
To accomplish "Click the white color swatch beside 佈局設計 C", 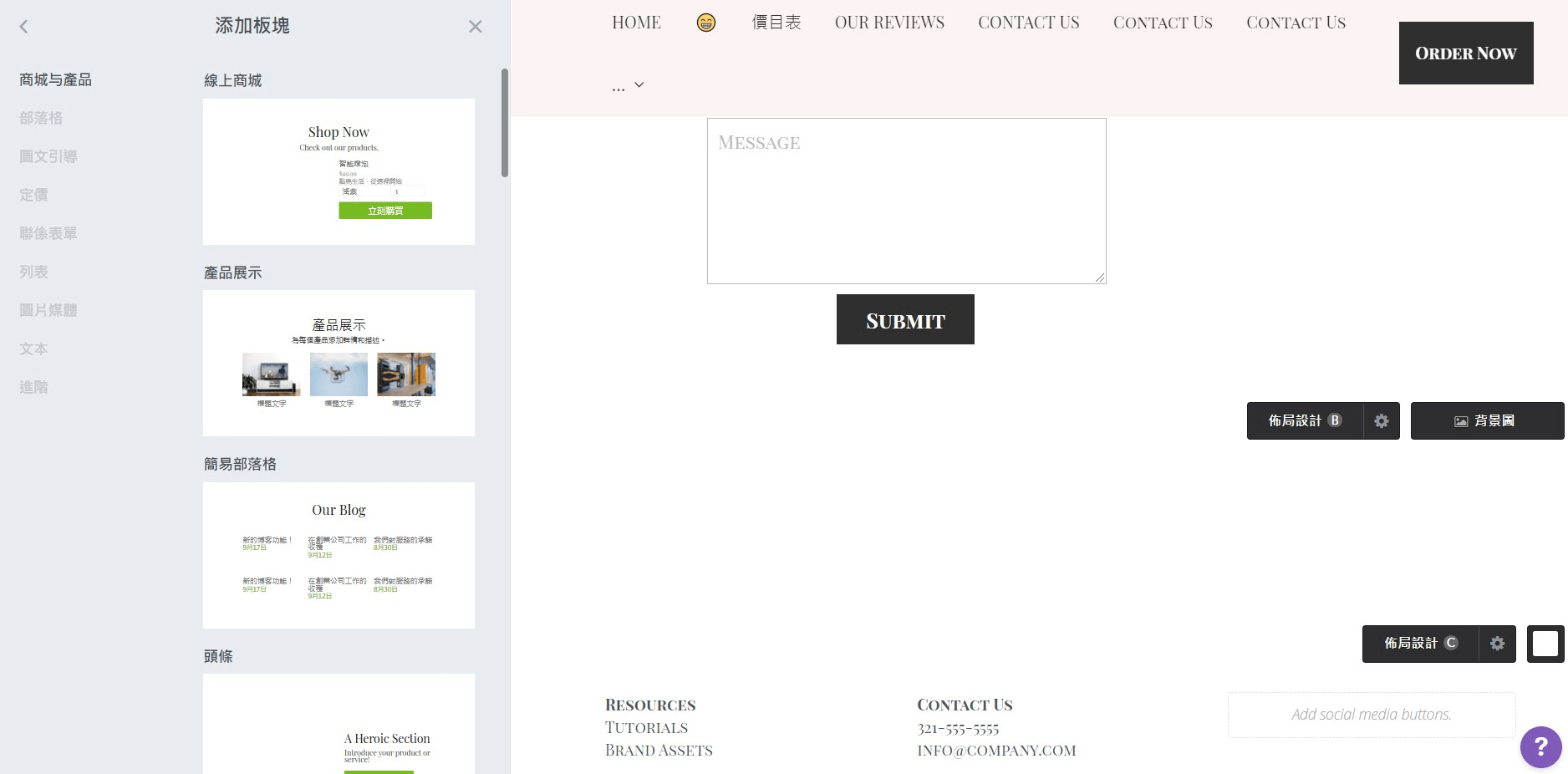I will [x=1545, y=644].
